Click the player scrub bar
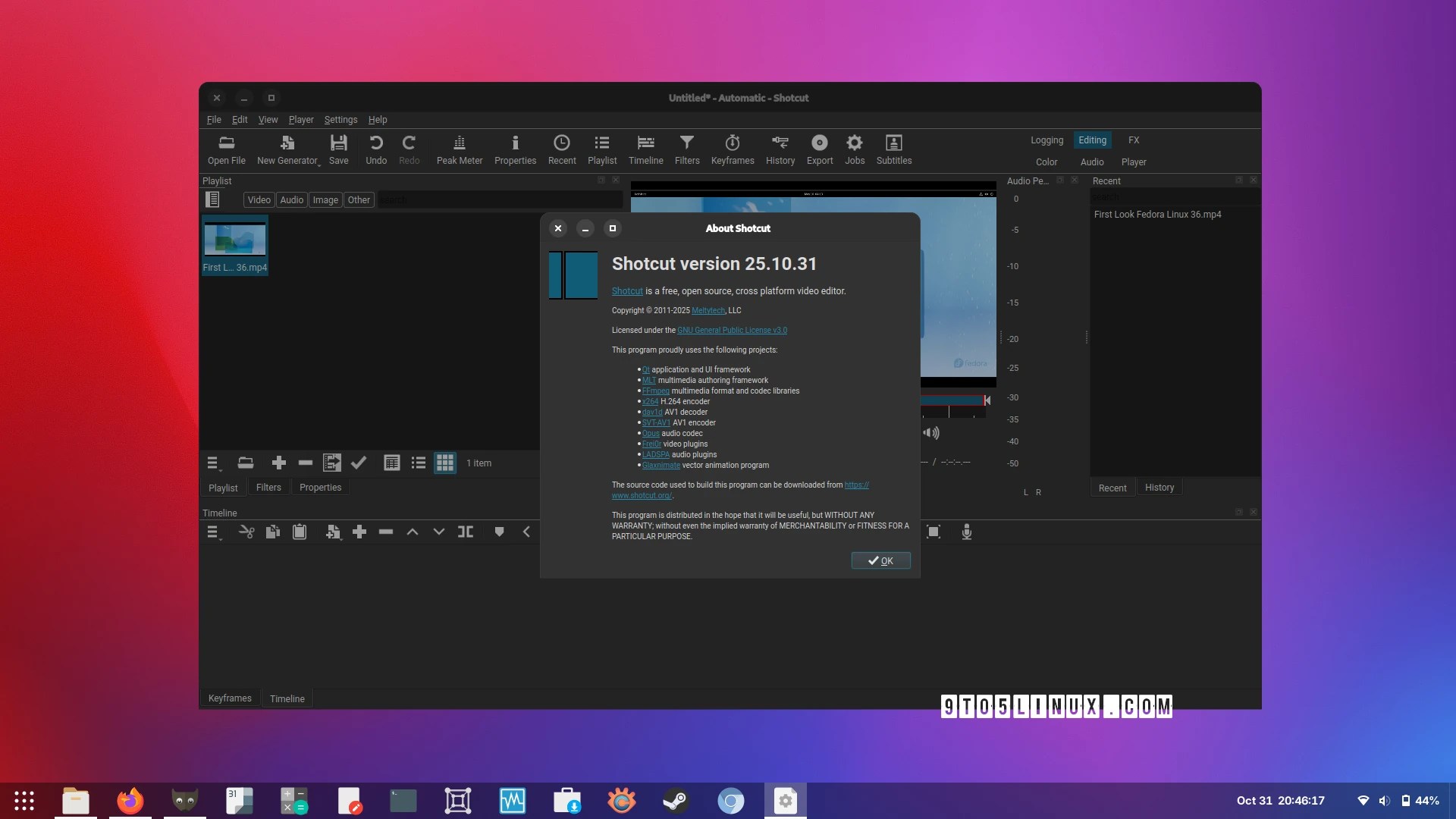 [952, 400]
